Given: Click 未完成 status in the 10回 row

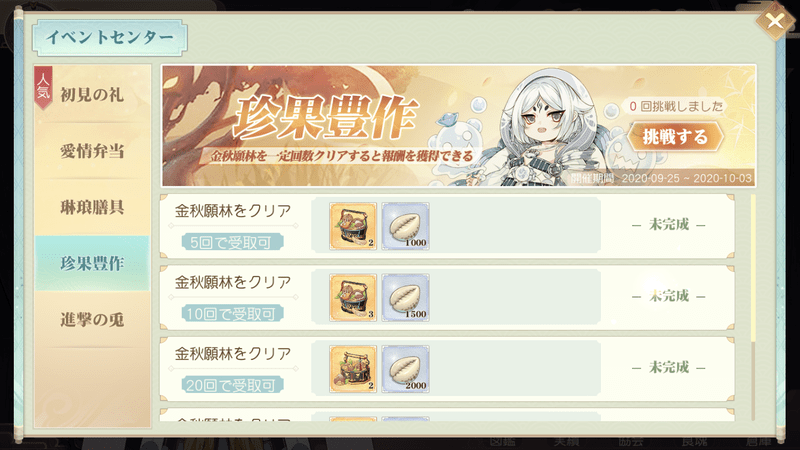Looking at the screenshot, I should point(669,296).
